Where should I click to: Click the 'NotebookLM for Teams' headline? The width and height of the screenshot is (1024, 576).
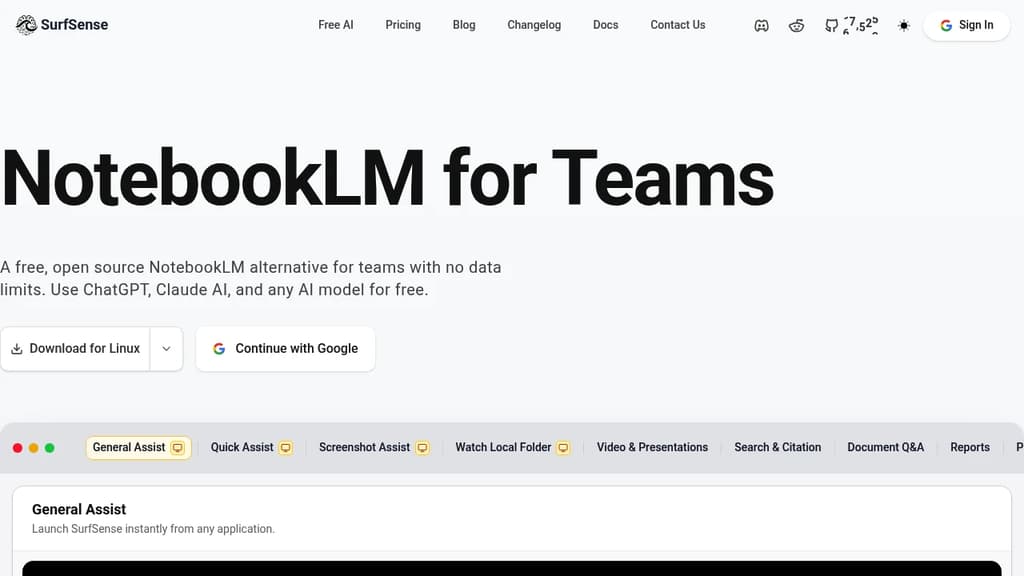[x=387, y=178]
